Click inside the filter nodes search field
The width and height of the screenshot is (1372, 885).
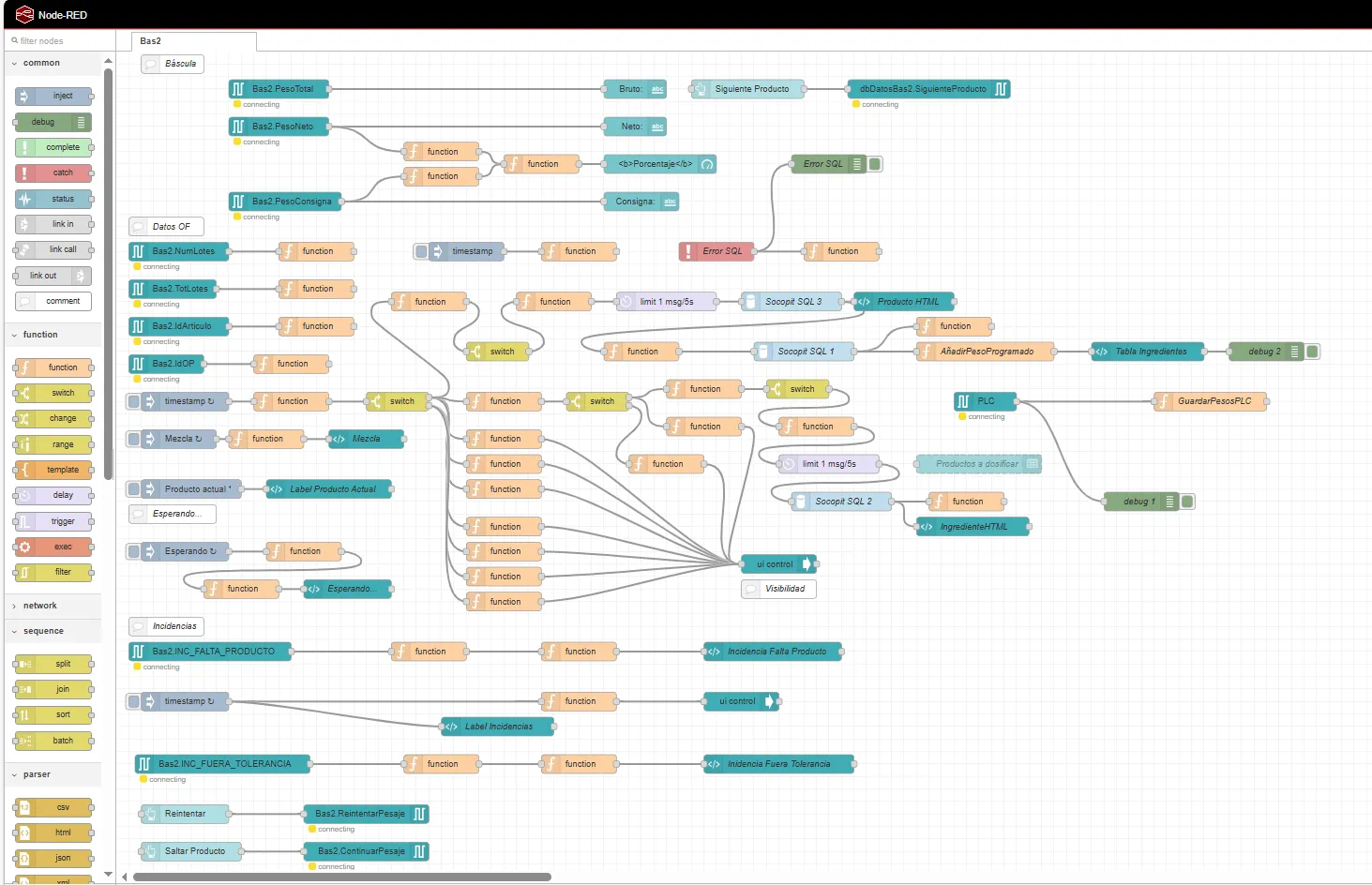pos(60,40)
